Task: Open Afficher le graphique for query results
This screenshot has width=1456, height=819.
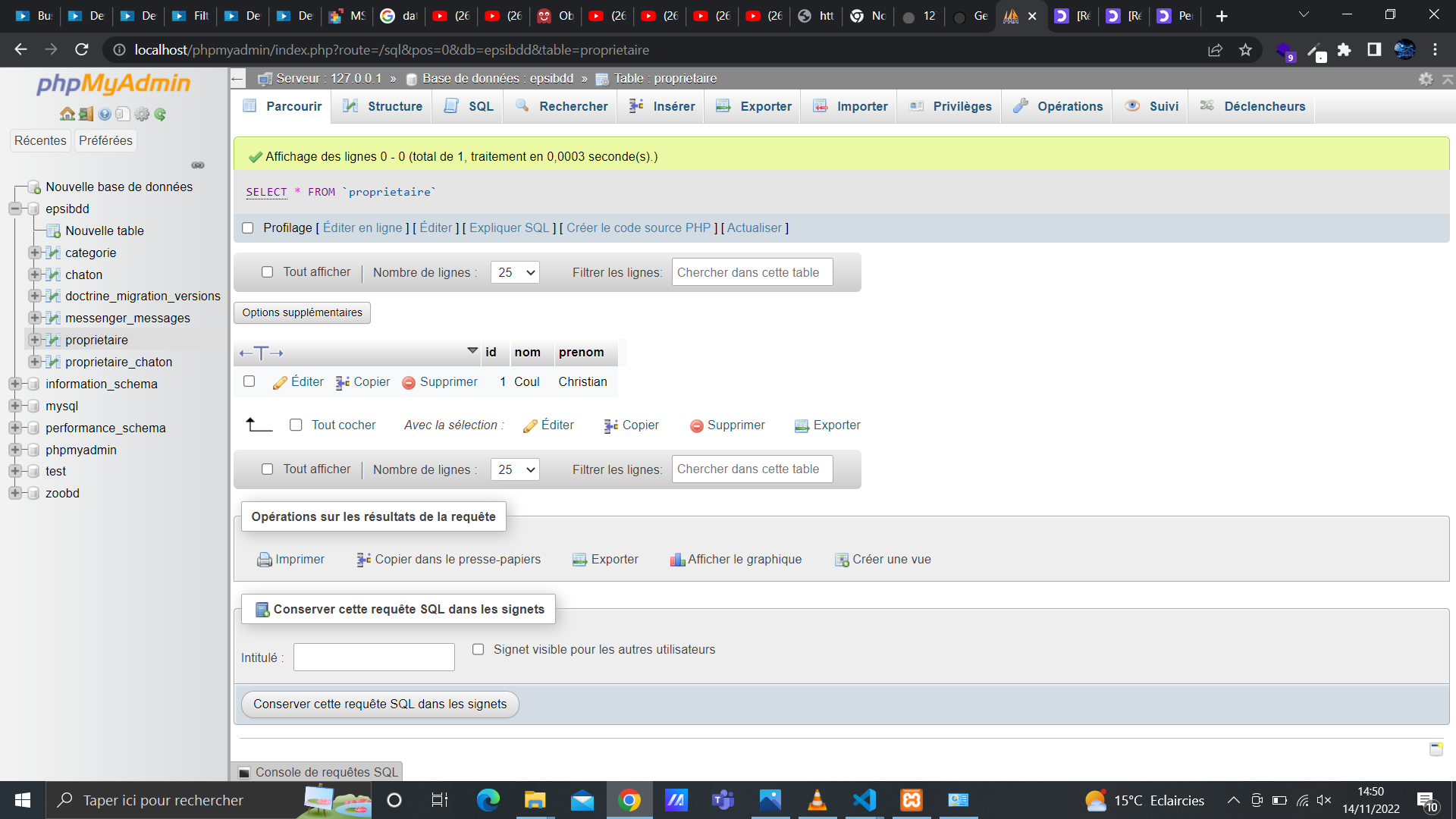Action: [x=735, y=559]
